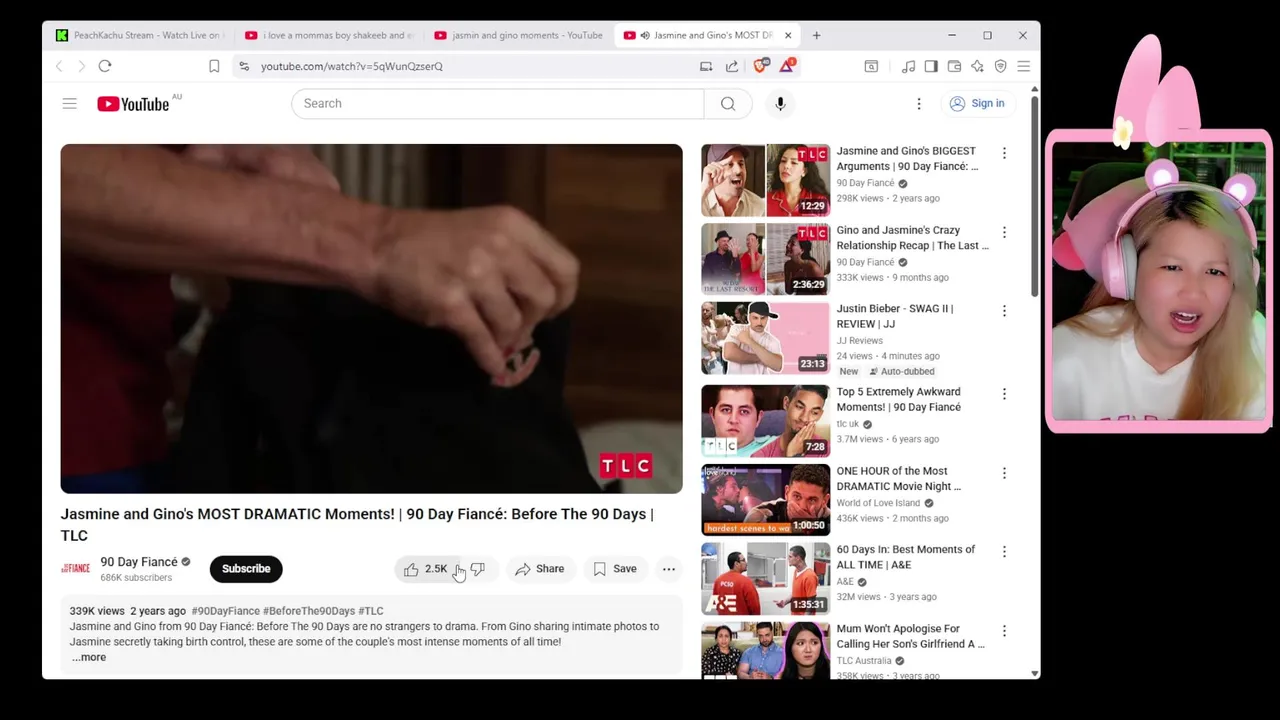
Task: Go forward using the browser forward arrow
Action: click(81, 66)
